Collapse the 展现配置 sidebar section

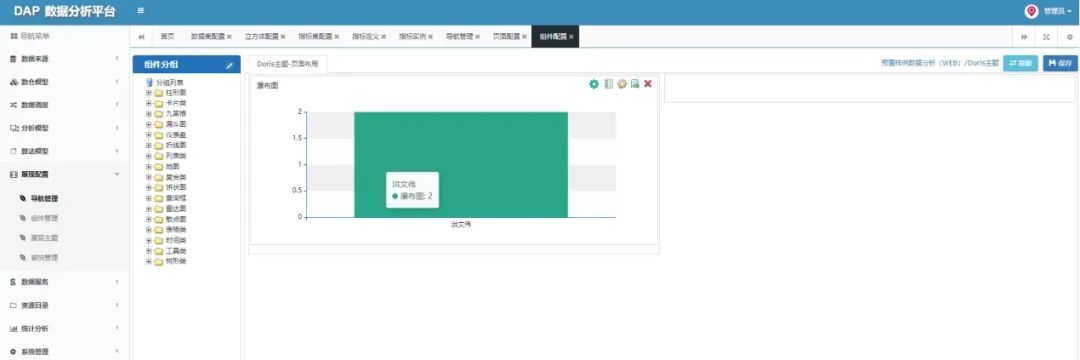(64, 175)
